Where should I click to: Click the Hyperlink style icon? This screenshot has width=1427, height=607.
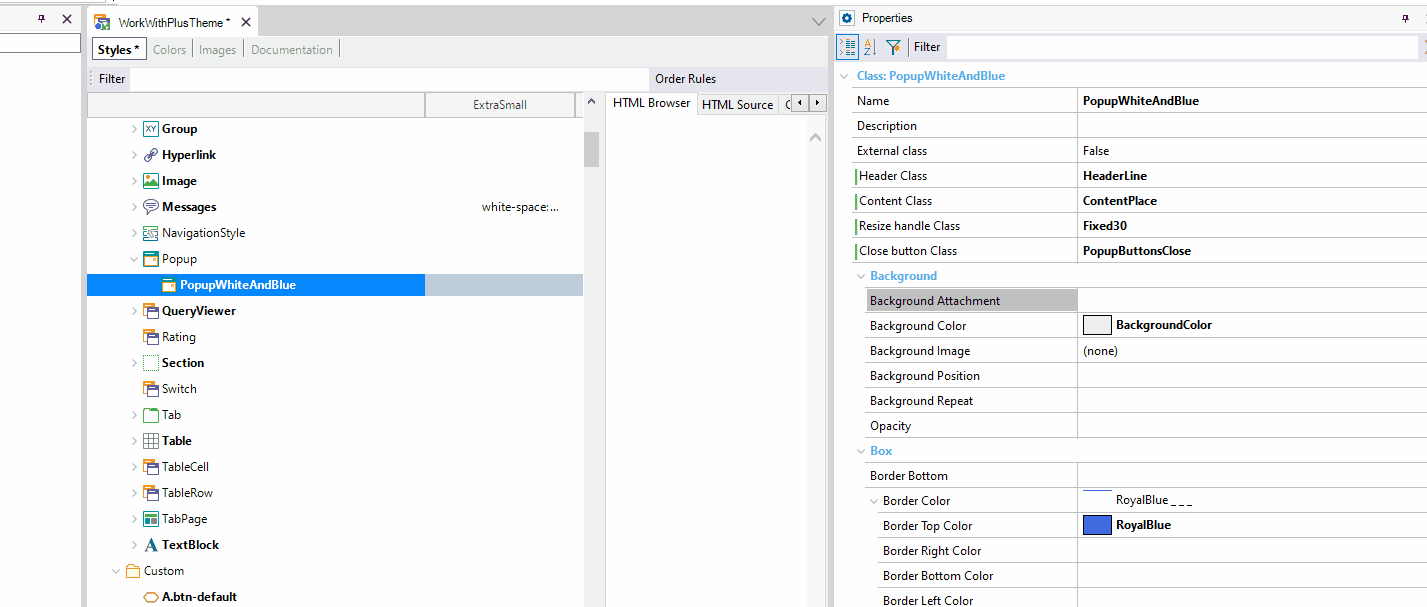tap(151, 154)
